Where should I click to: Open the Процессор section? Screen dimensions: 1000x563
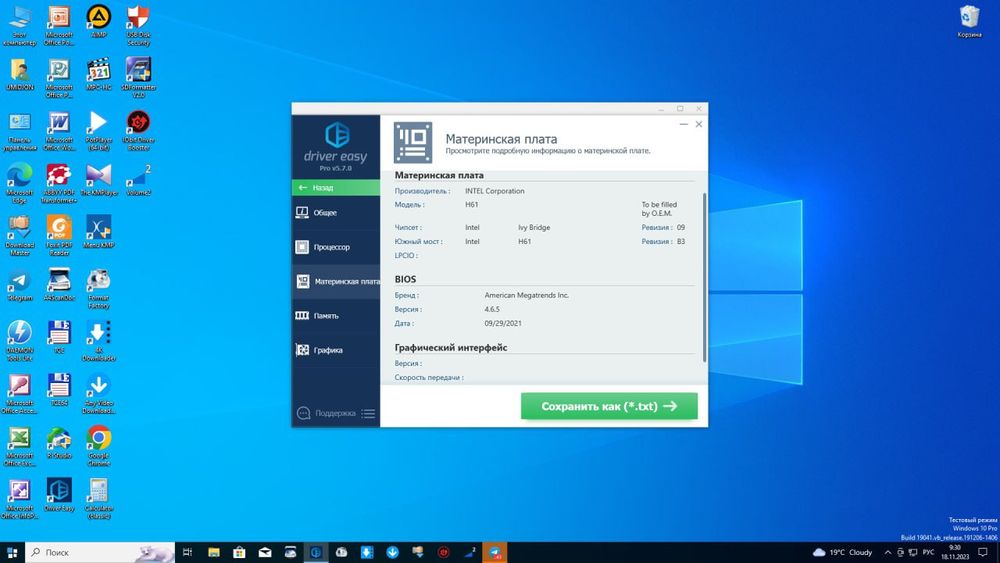[x=335, y=247]
